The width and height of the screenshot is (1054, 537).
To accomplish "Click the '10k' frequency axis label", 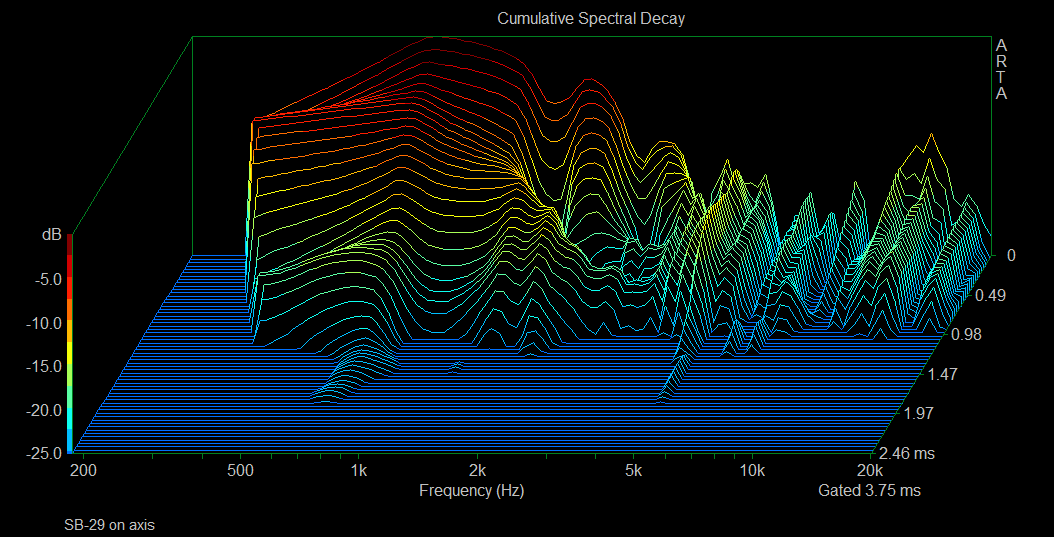I will 752,470.
